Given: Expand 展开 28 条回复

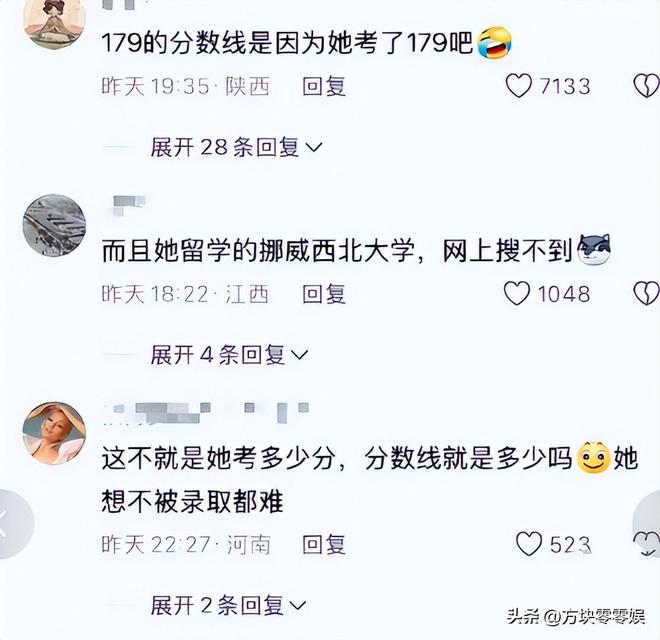Looking at the screenshot, I should pos(237,147).
